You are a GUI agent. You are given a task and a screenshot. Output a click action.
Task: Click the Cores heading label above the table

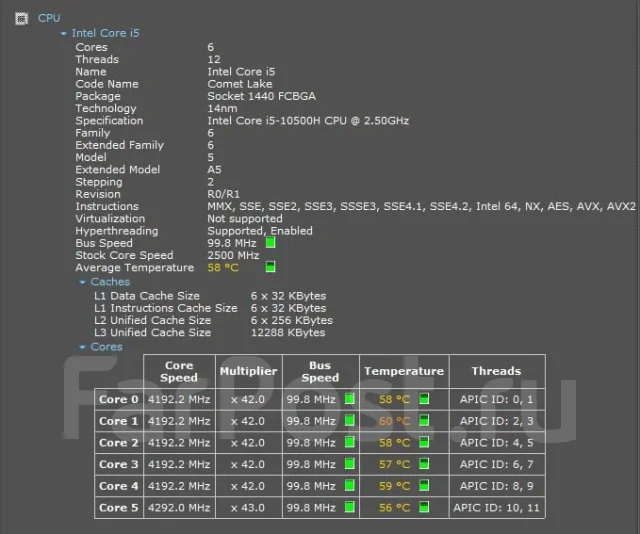(x=107, y=347)
